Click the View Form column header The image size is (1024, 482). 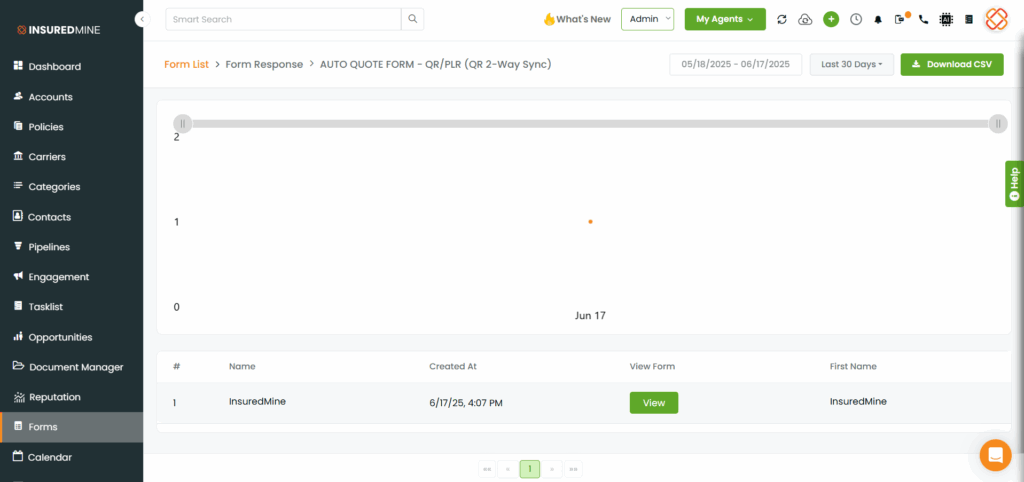click(x=652, y=366)
